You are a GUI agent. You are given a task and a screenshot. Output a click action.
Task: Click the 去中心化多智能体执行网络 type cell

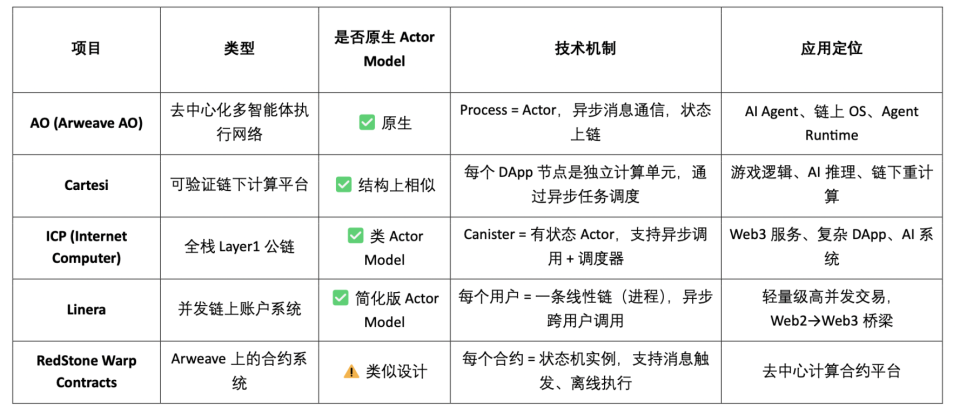tap(239, 123)
